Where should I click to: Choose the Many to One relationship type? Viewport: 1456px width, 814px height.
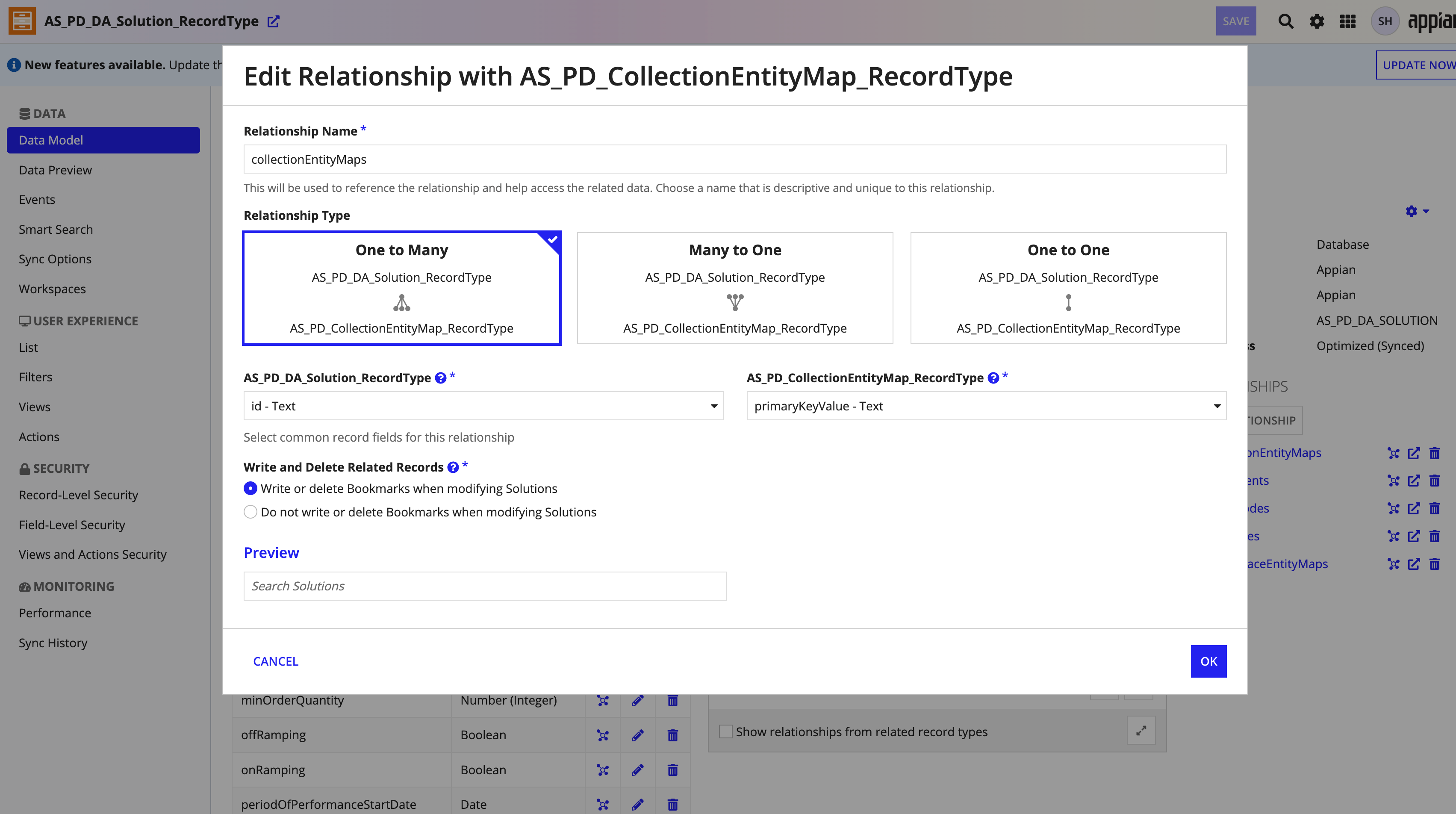click(x=735, y=288)
